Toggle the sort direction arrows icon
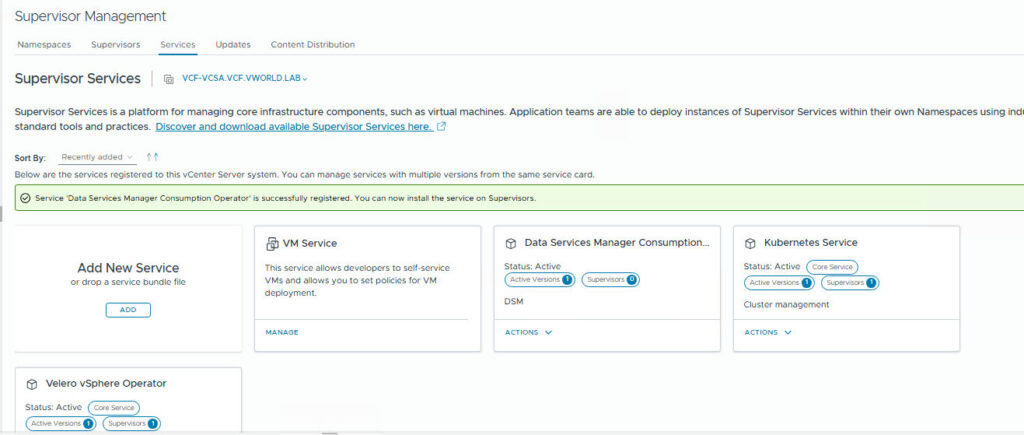Screen dimensions: 1024x435 tap(152, 157)
